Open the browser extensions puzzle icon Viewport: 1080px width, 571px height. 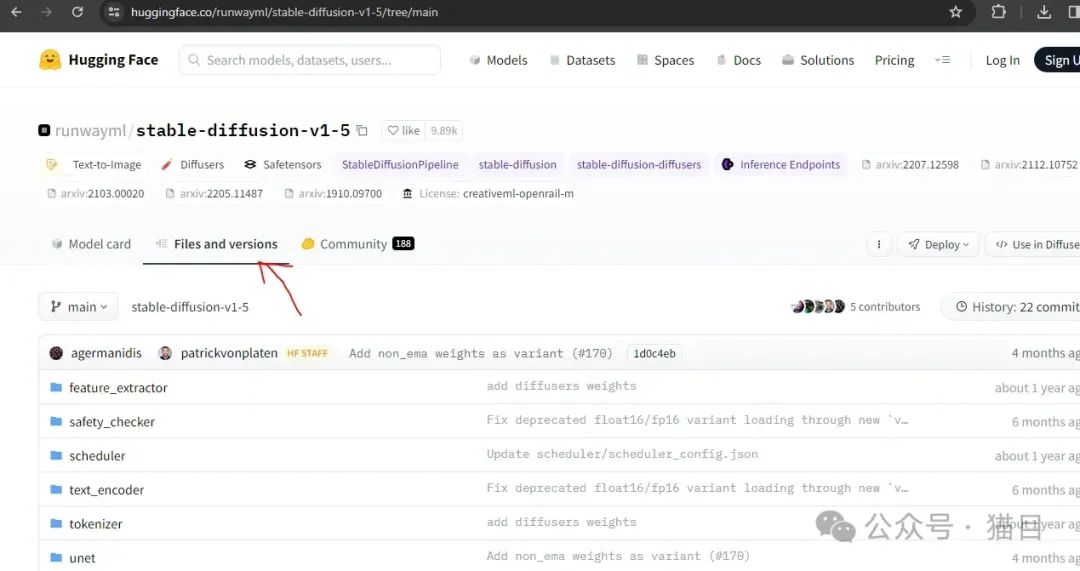(x=998, y=12)
